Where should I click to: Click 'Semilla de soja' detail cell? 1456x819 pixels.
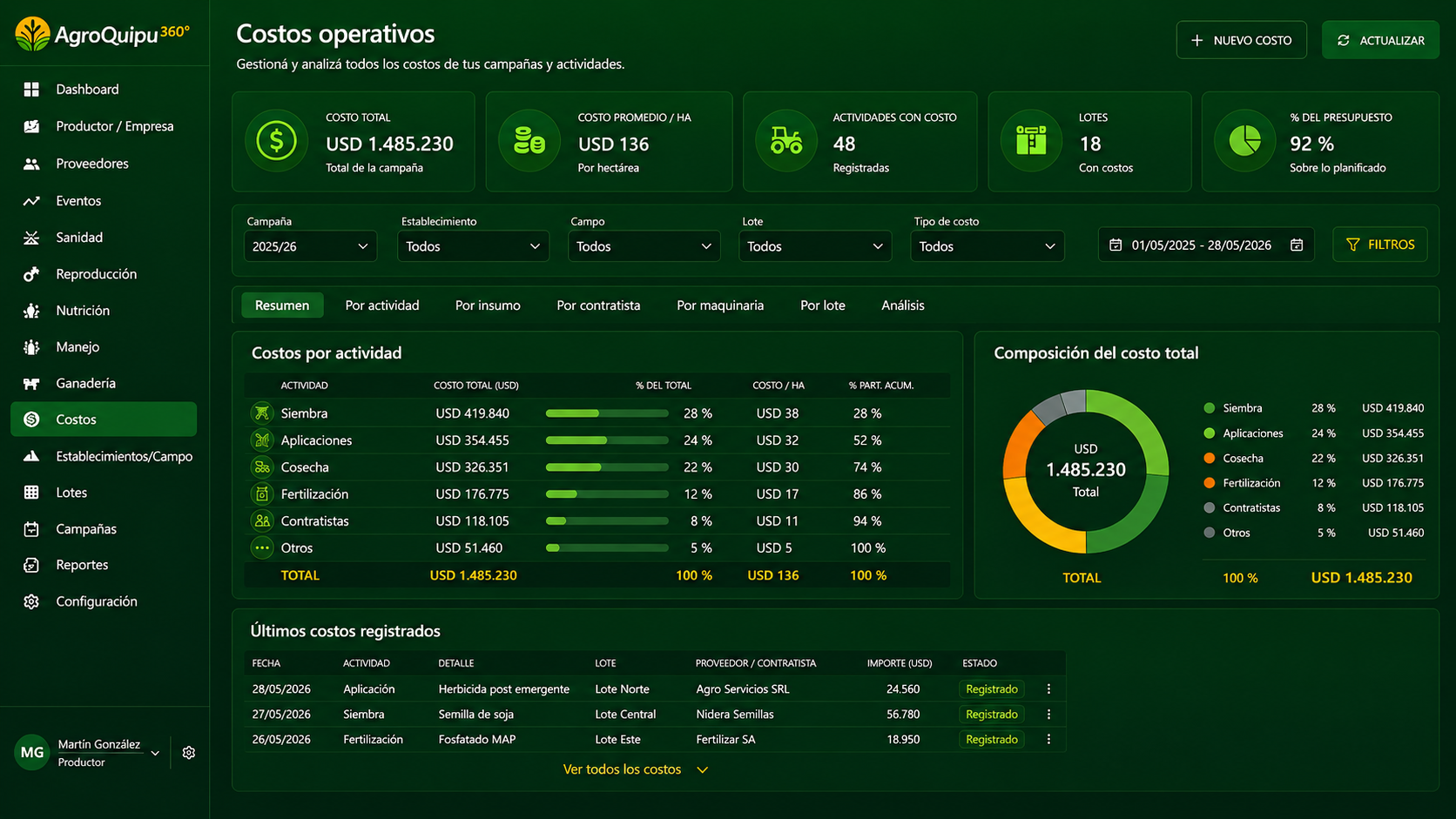tap(476, 715)
